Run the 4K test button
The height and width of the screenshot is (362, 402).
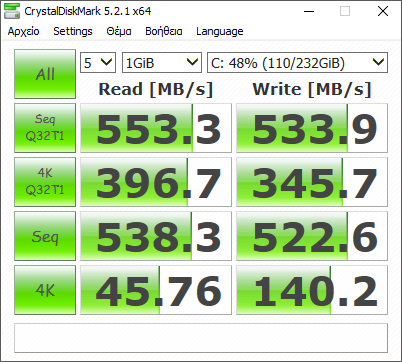pos(45,290)
